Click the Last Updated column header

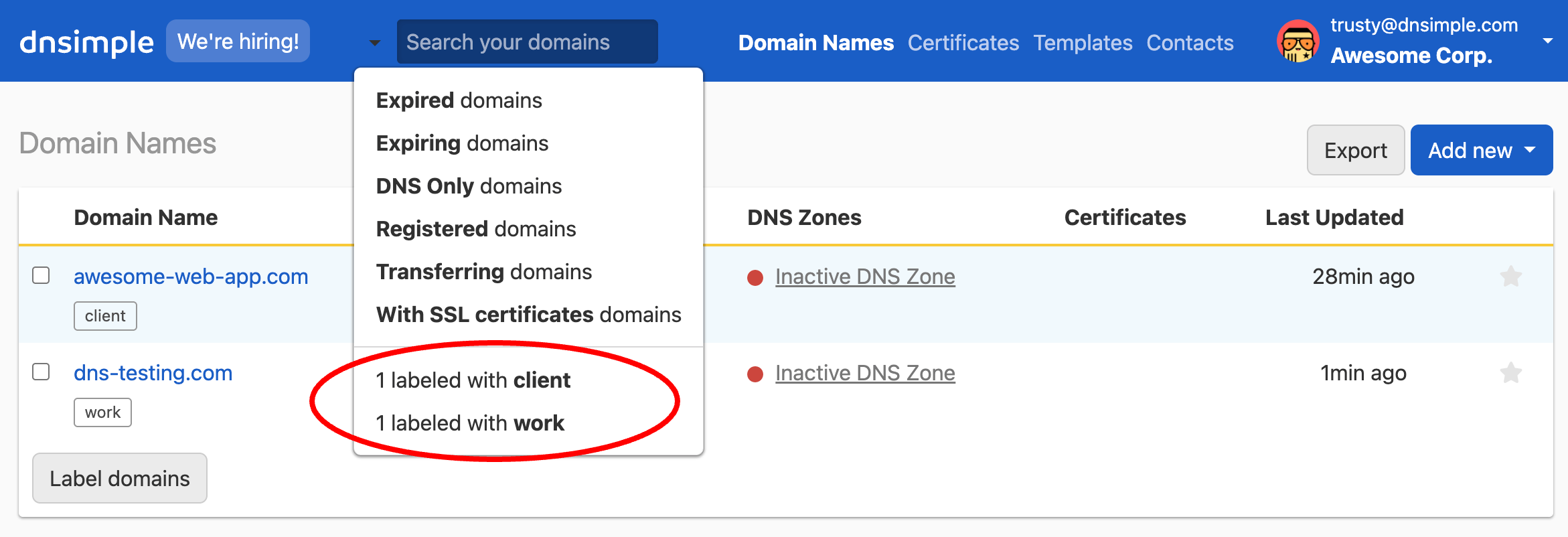[1334, 218]
